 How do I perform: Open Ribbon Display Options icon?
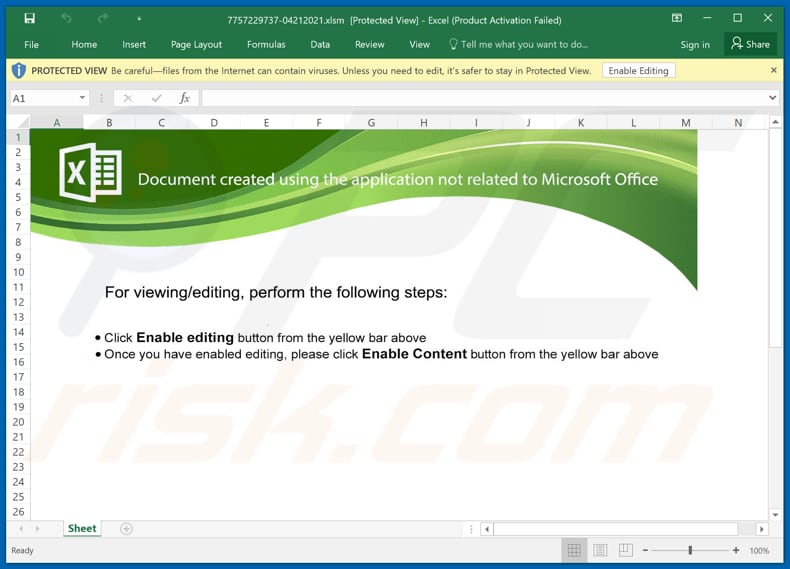(677, 18)
